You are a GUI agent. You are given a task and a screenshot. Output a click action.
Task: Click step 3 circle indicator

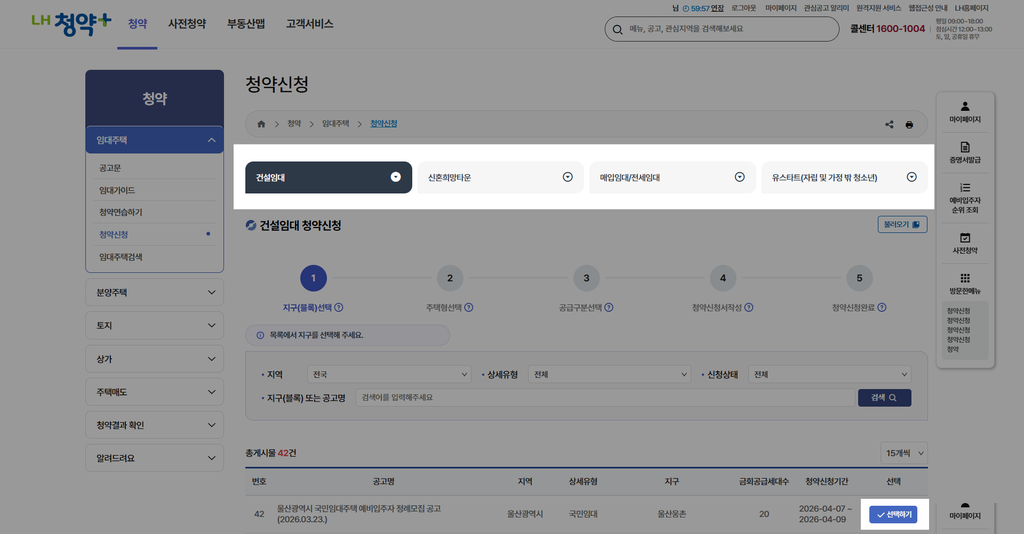[586, 278]
